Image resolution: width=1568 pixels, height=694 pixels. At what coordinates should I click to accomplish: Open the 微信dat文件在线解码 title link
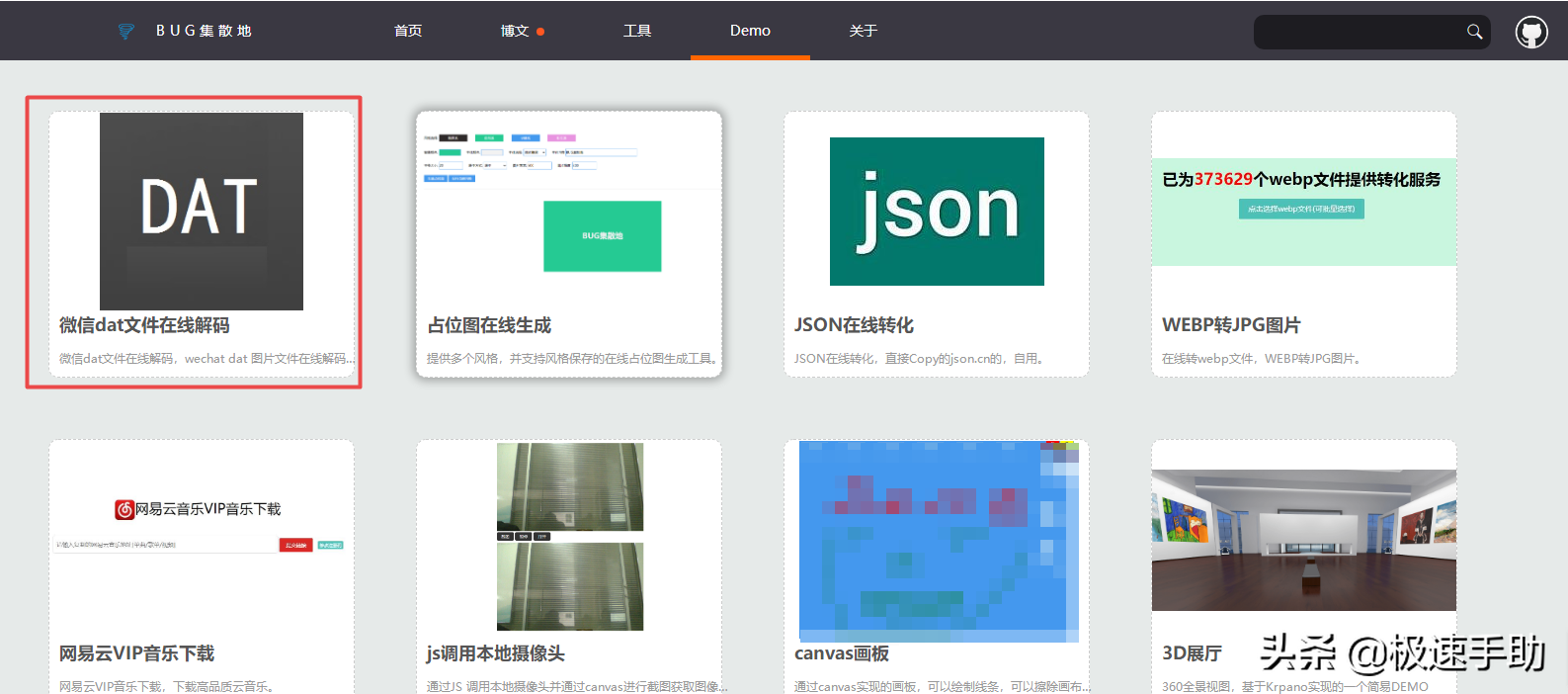(144, 325)
